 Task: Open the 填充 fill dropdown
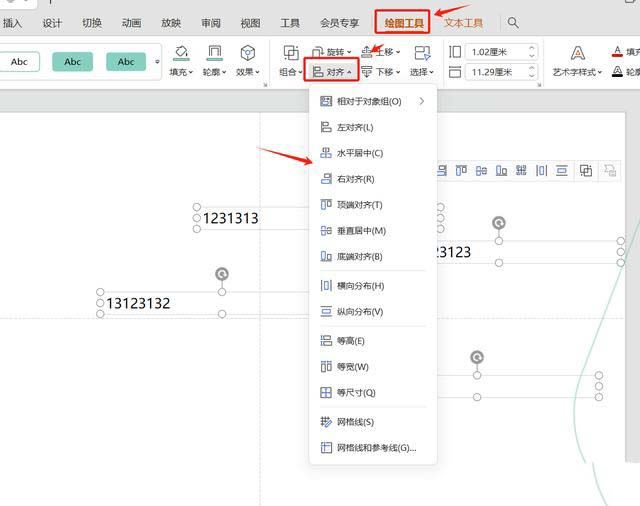coord(181,72)
